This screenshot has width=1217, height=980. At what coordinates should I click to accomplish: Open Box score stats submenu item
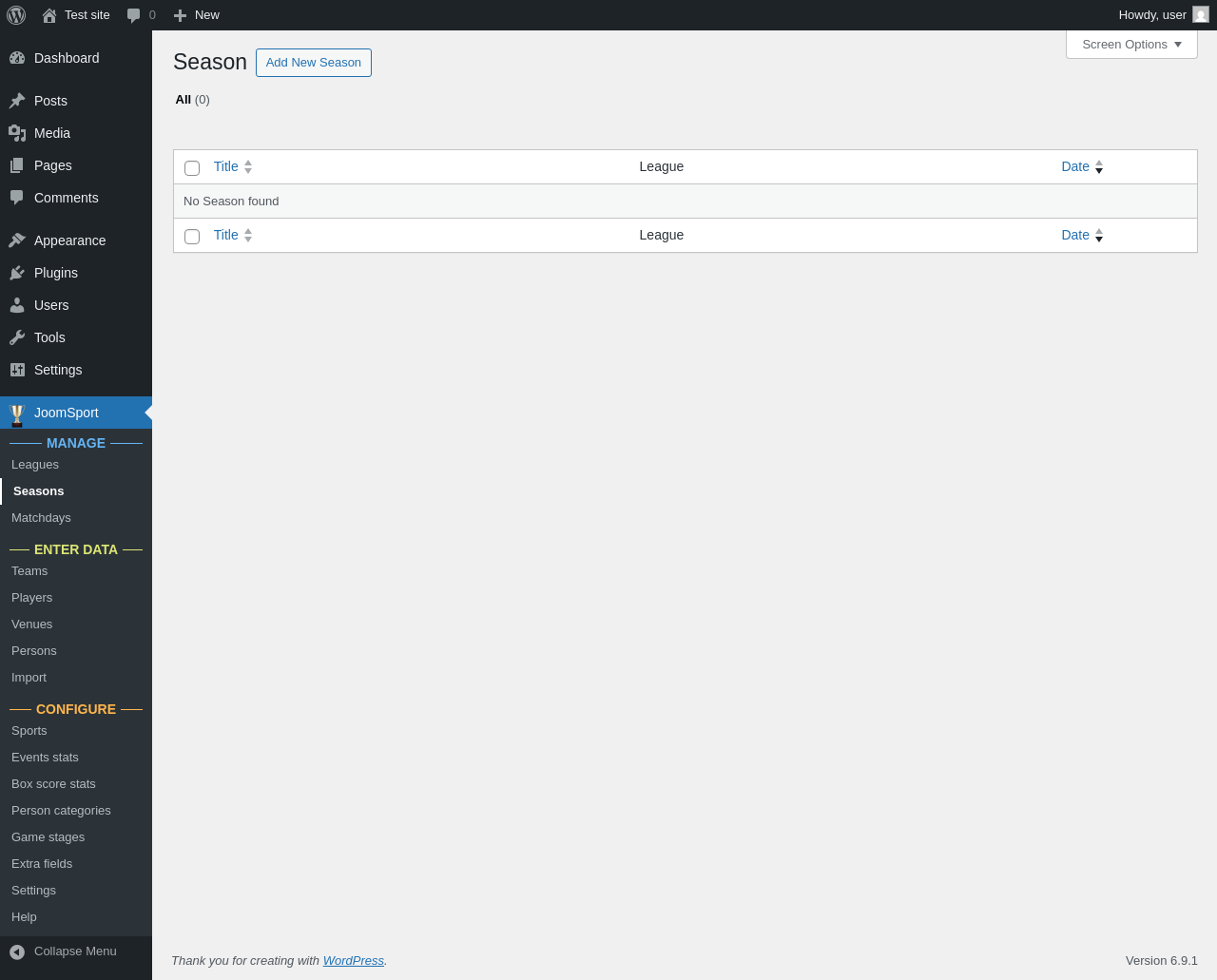pyautogui.click(x=53, y=784)
